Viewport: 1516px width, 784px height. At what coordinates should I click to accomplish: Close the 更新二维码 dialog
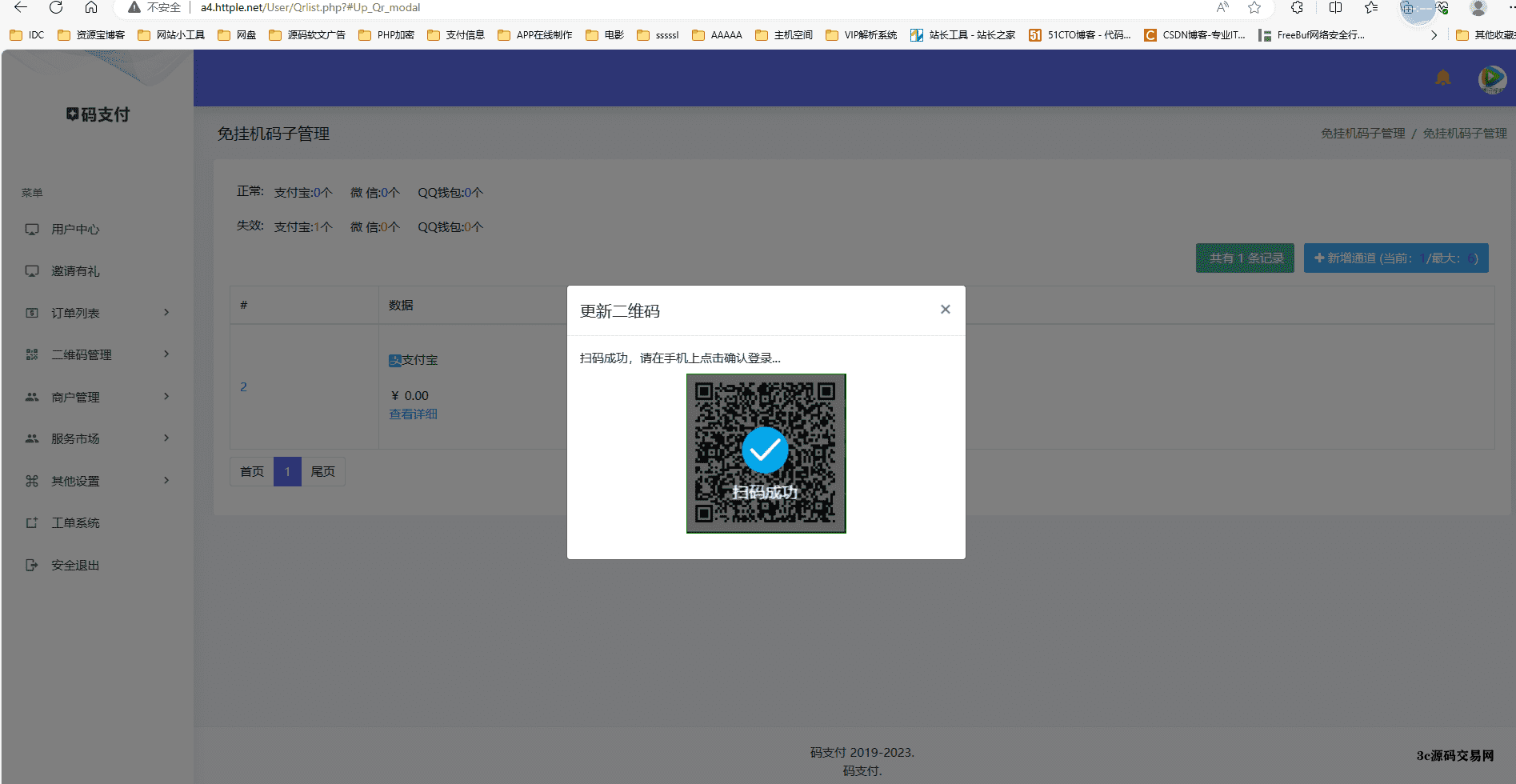(x=946, y=309)
